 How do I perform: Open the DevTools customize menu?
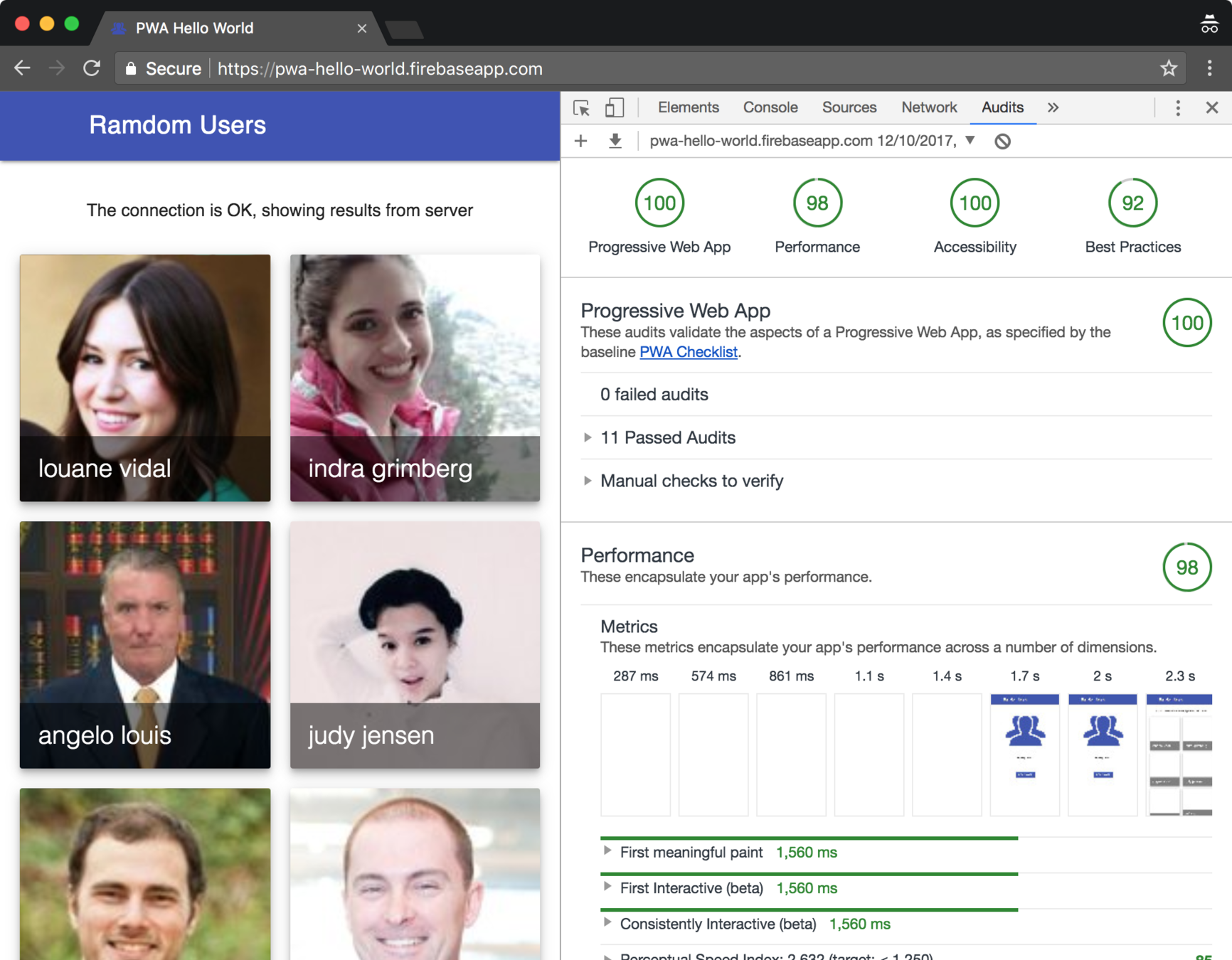[1178, 107]
